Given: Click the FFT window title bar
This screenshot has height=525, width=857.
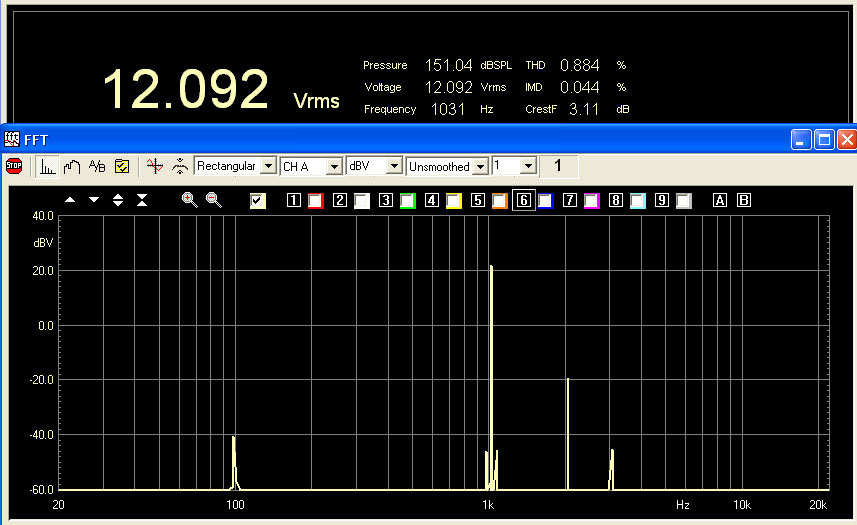Looking at the screenshot, I should point(400,139).
